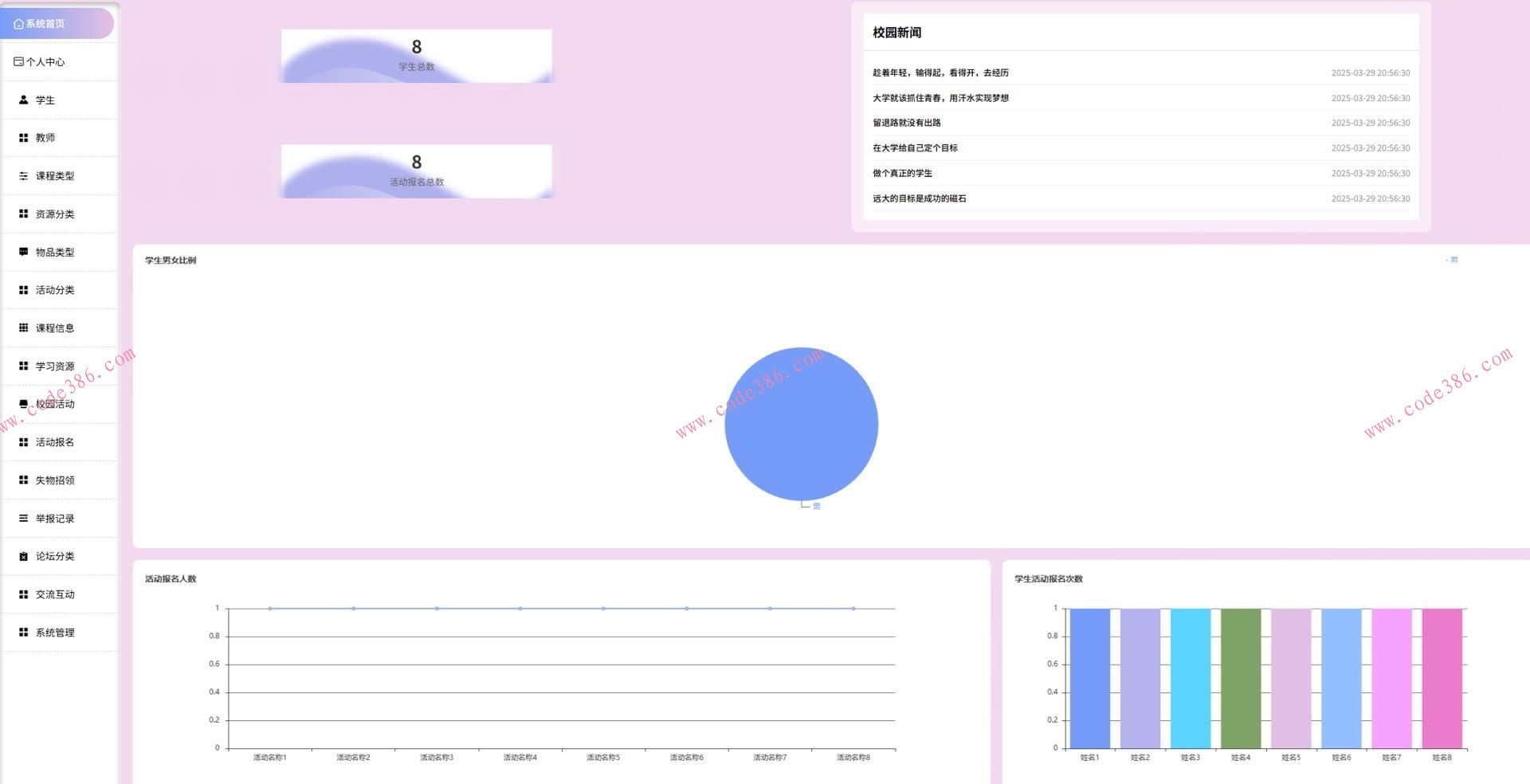The image size is (1530, 784).
Task: Click the blue pie slice in 学生男女比例
Action: [x=802, y=424]
